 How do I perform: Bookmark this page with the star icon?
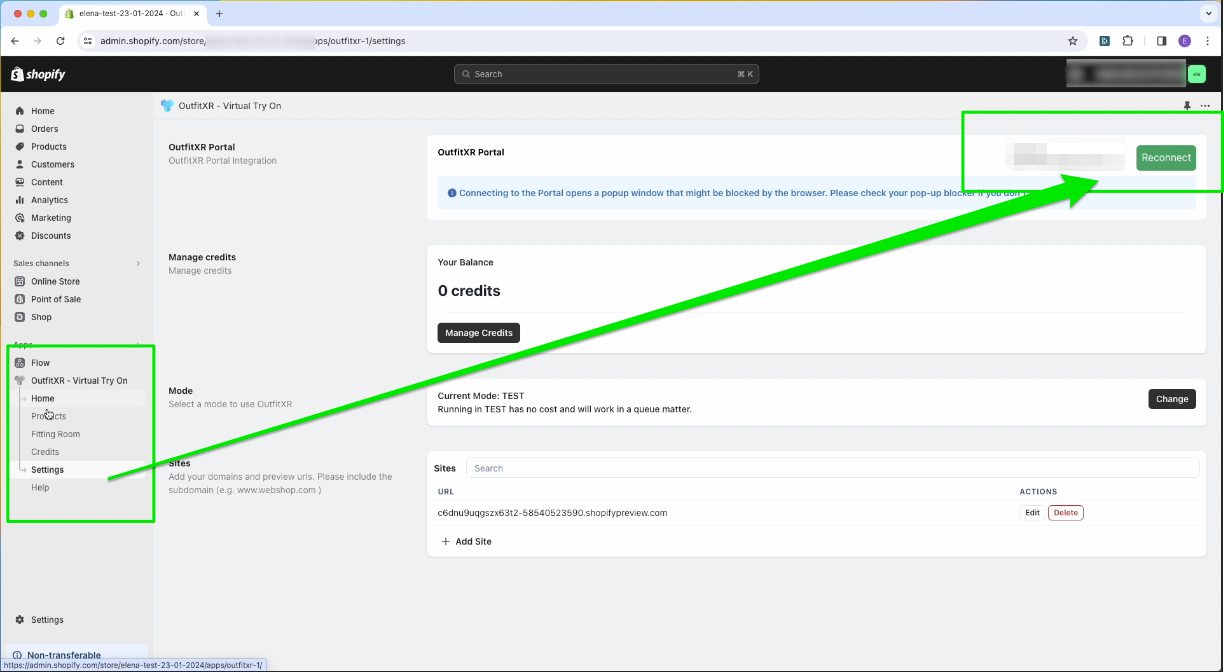coord(1073,41)
